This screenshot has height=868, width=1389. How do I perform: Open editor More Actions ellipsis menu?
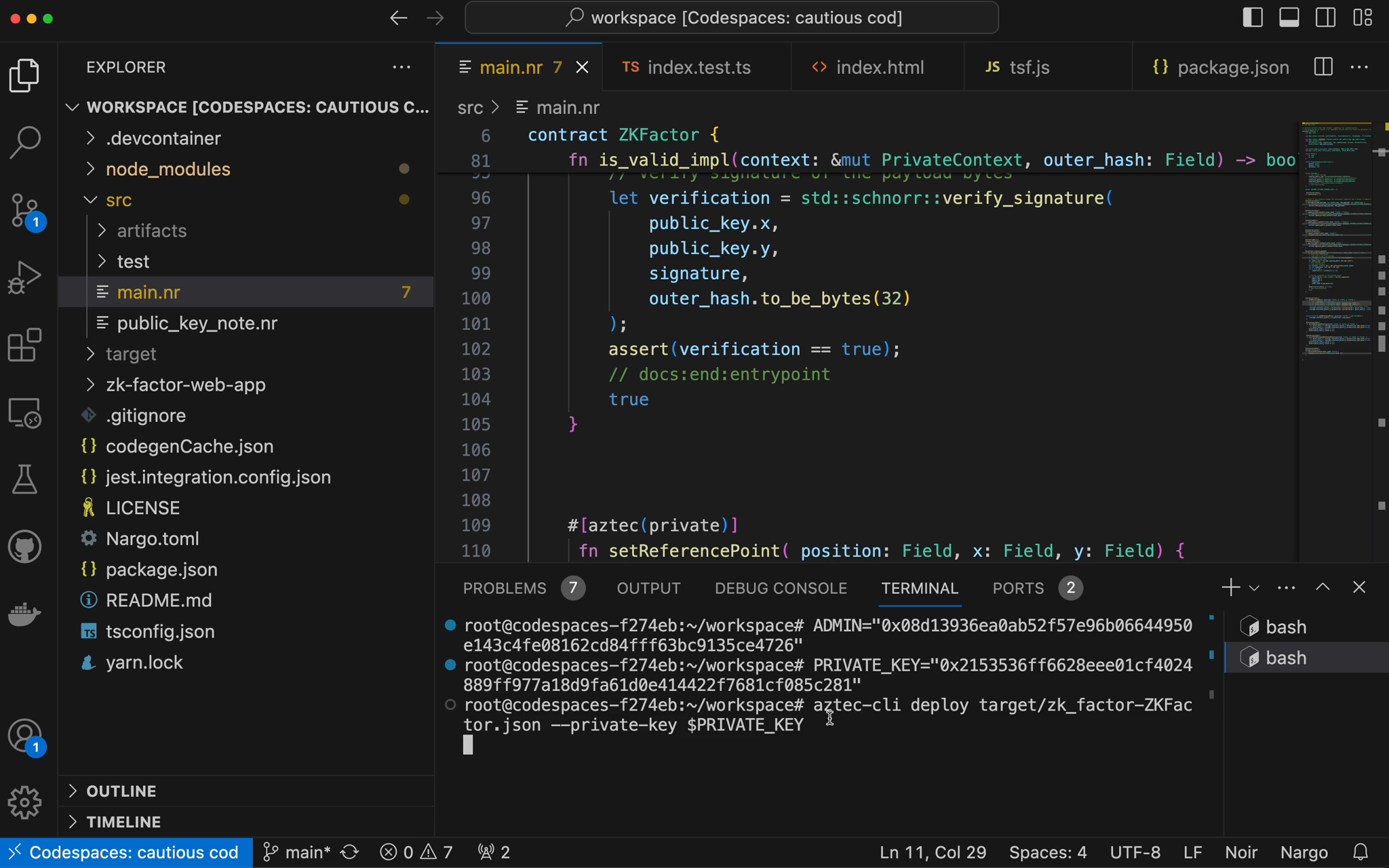1359,67
